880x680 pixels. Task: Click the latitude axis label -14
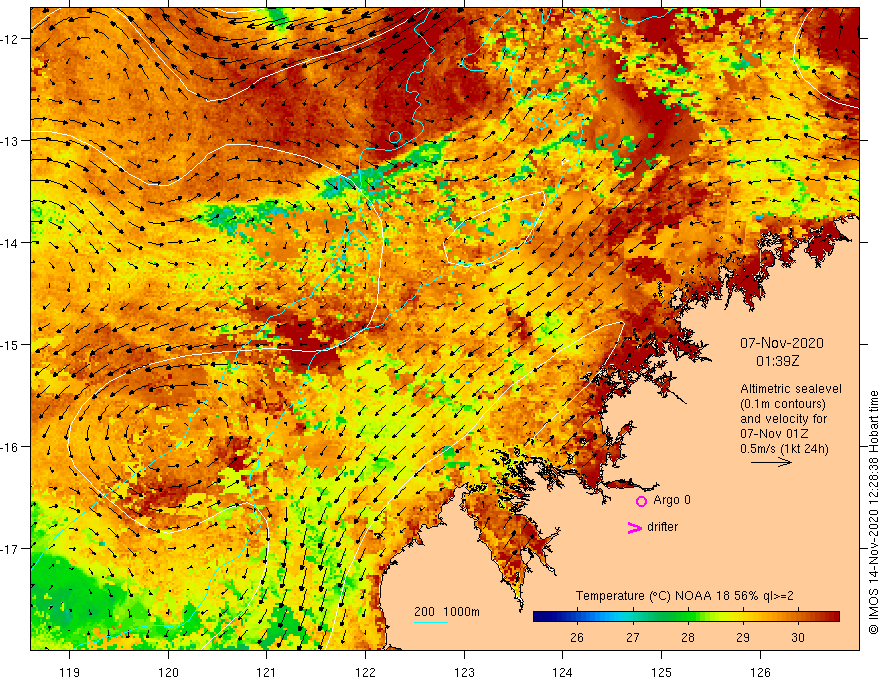tap(11, 243)
